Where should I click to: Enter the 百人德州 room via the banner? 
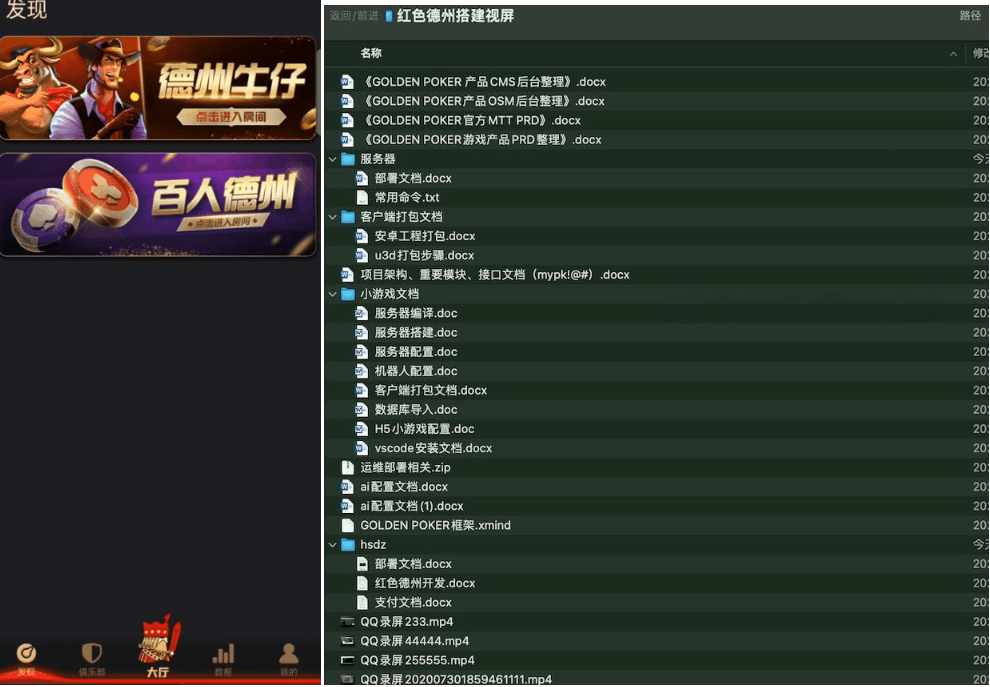(158, 205)
